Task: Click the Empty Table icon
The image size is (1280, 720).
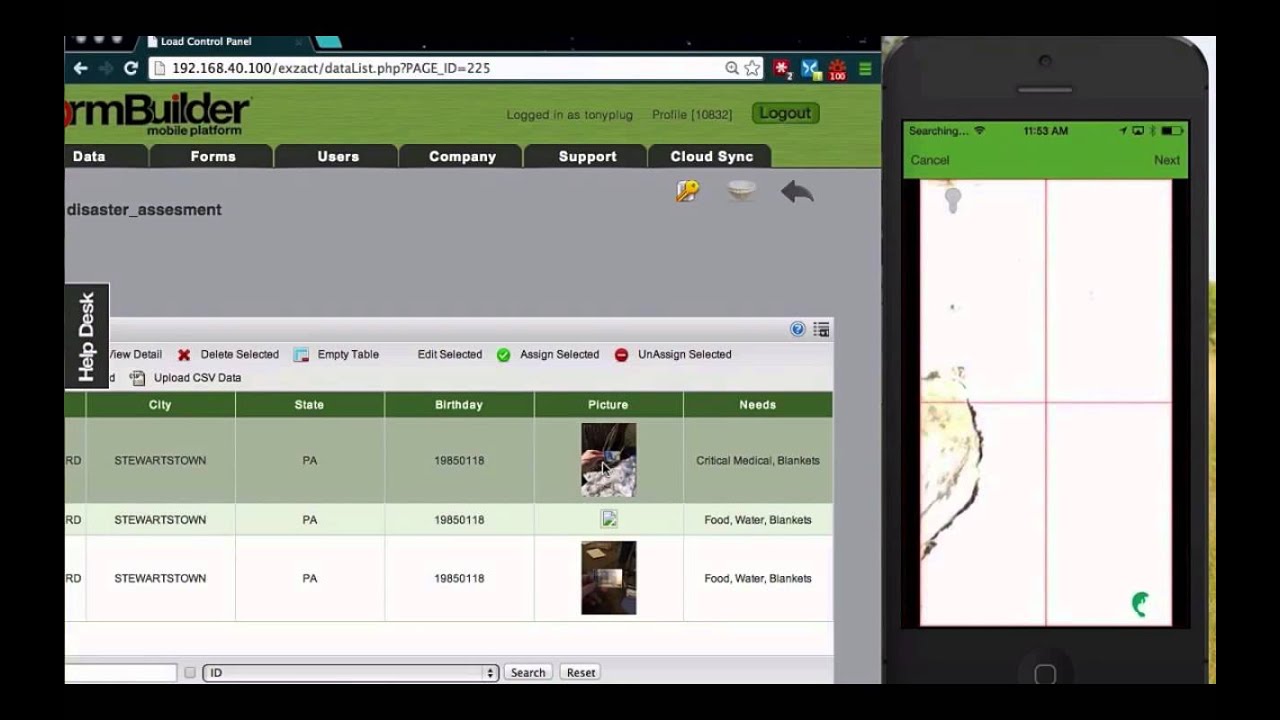Action: (x=301, y=355)
